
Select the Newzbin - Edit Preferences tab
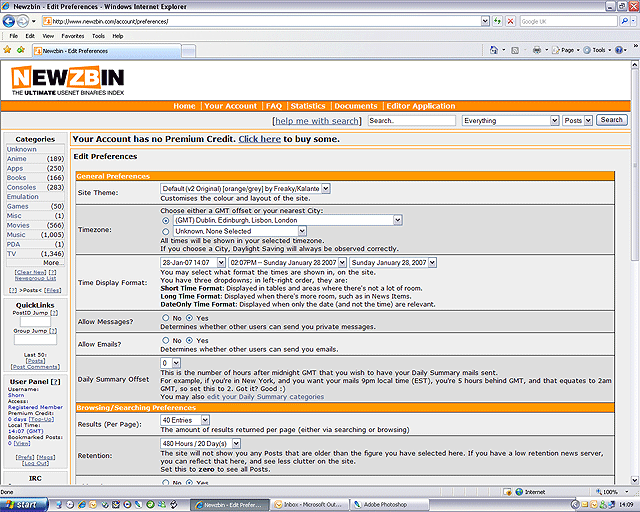click(x=106, y=51)
